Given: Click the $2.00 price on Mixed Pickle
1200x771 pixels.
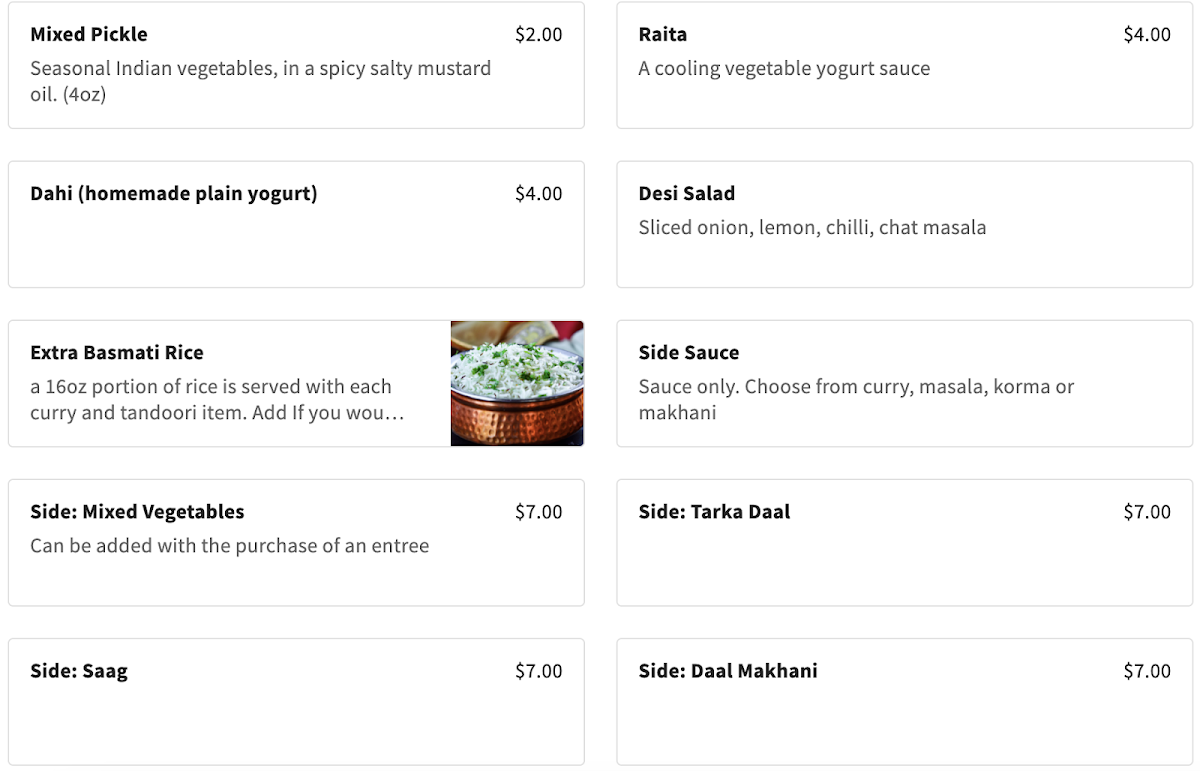Looking at the screenshot, I should coord(539,35).
